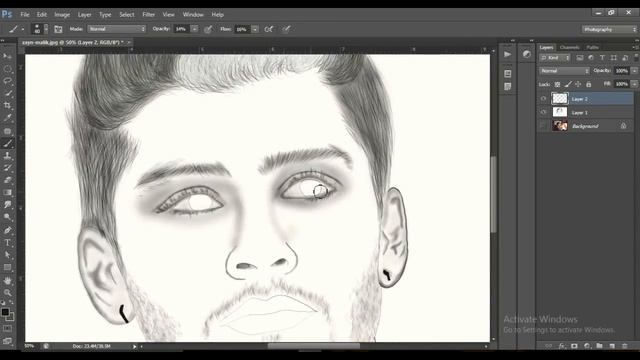Select the Lasso tool

7,81
